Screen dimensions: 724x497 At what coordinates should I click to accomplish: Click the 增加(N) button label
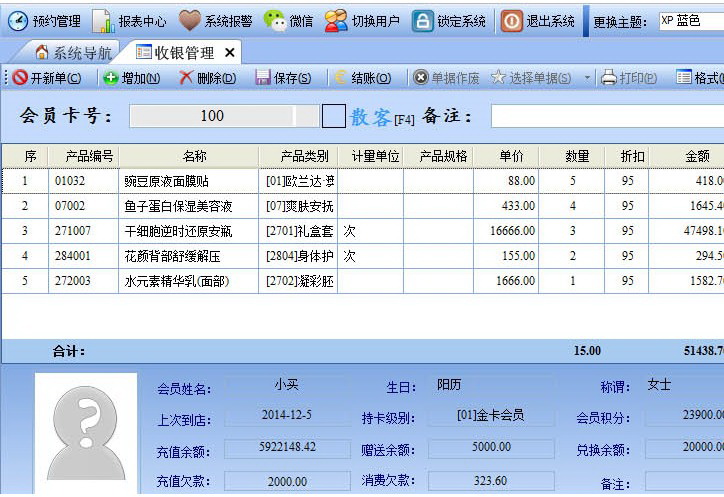(x=141, y=78)
